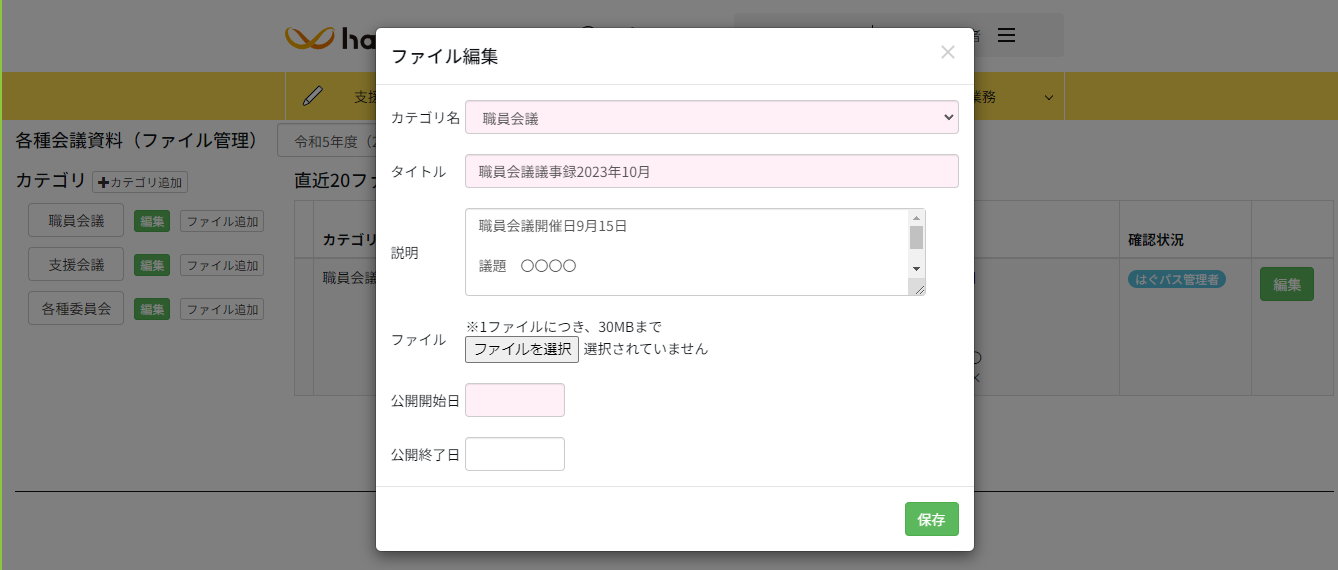Click the 各種会議資料（ファイル管理） page heading

pyautogui.click(x=137, y=140)
